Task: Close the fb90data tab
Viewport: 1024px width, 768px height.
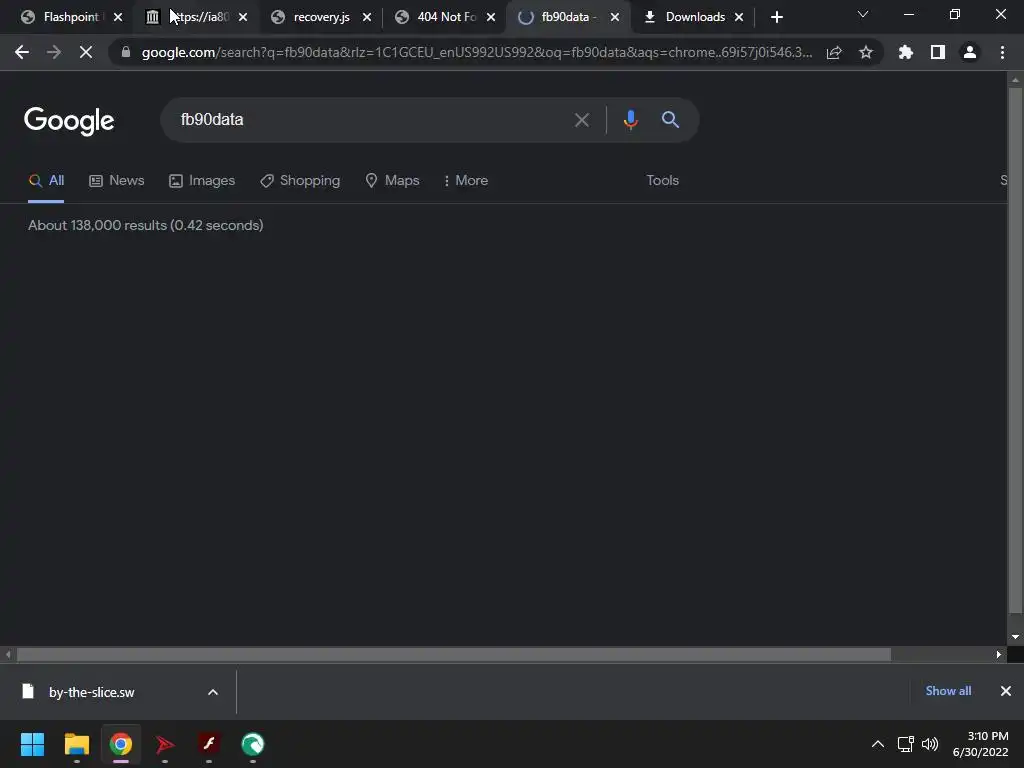Action: [615, 18]
